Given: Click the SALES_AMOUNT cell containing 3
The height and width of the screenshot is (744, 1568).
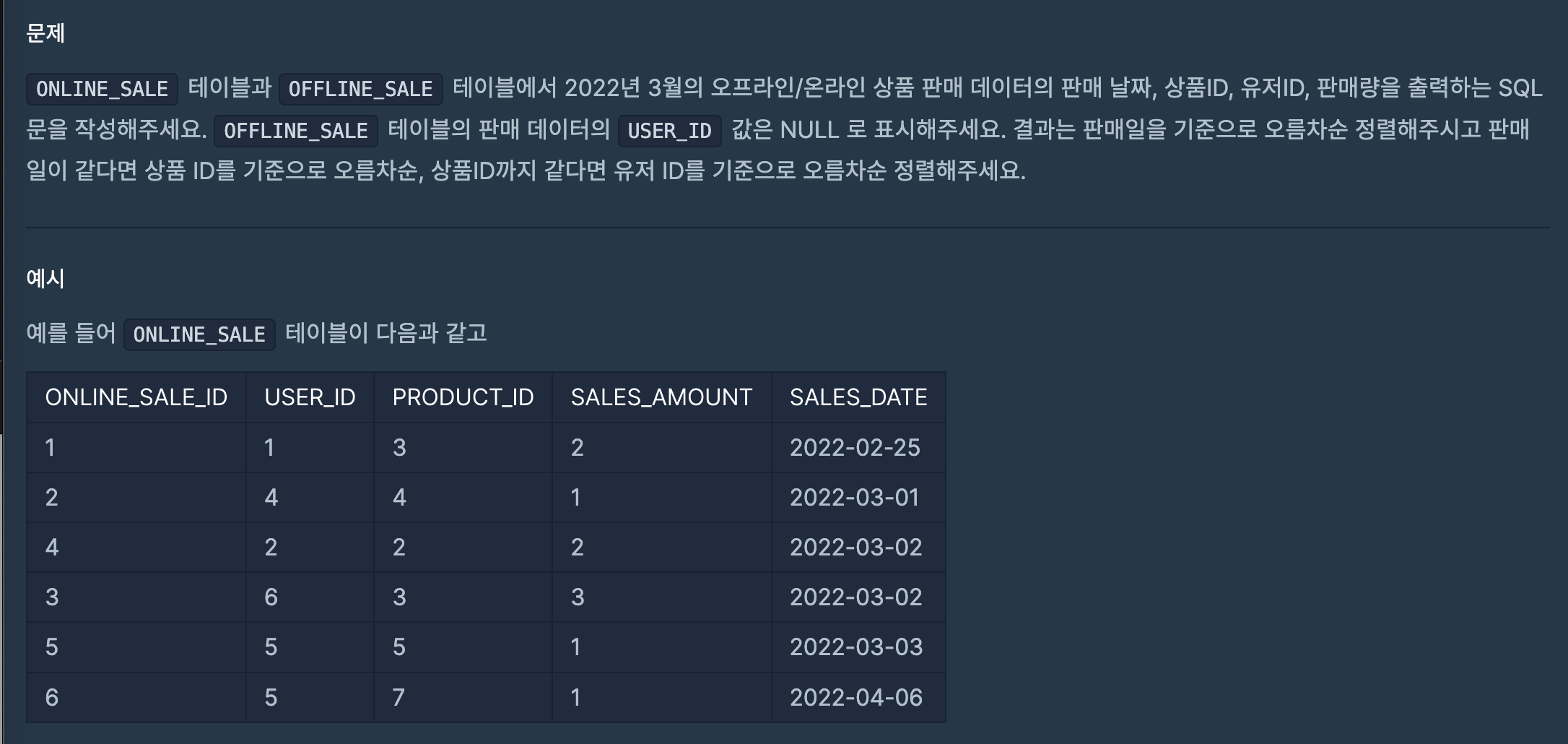Looking at the screenshot, I should [x=578, y=597].
